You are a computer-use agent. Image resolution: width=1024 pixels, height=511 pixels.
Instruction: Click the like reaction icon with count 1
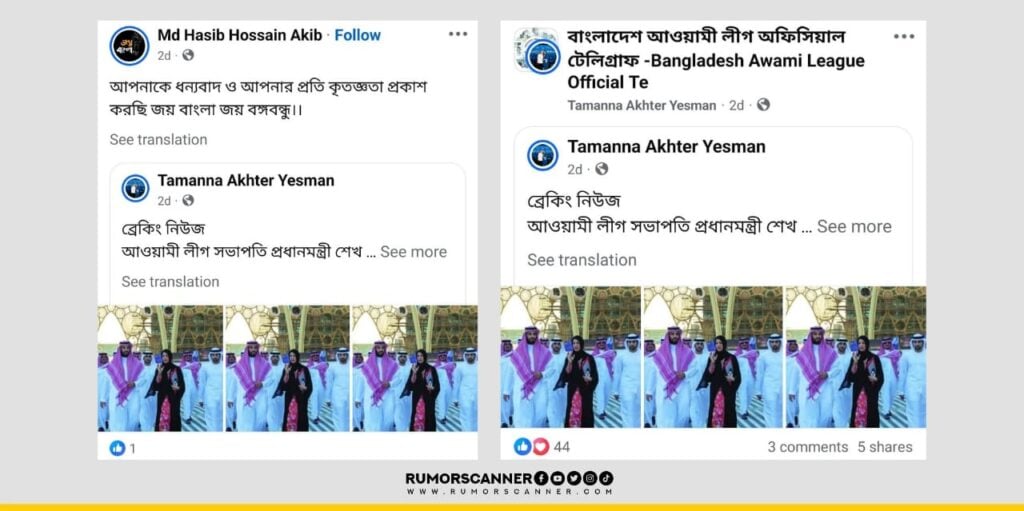coord(117,448)
